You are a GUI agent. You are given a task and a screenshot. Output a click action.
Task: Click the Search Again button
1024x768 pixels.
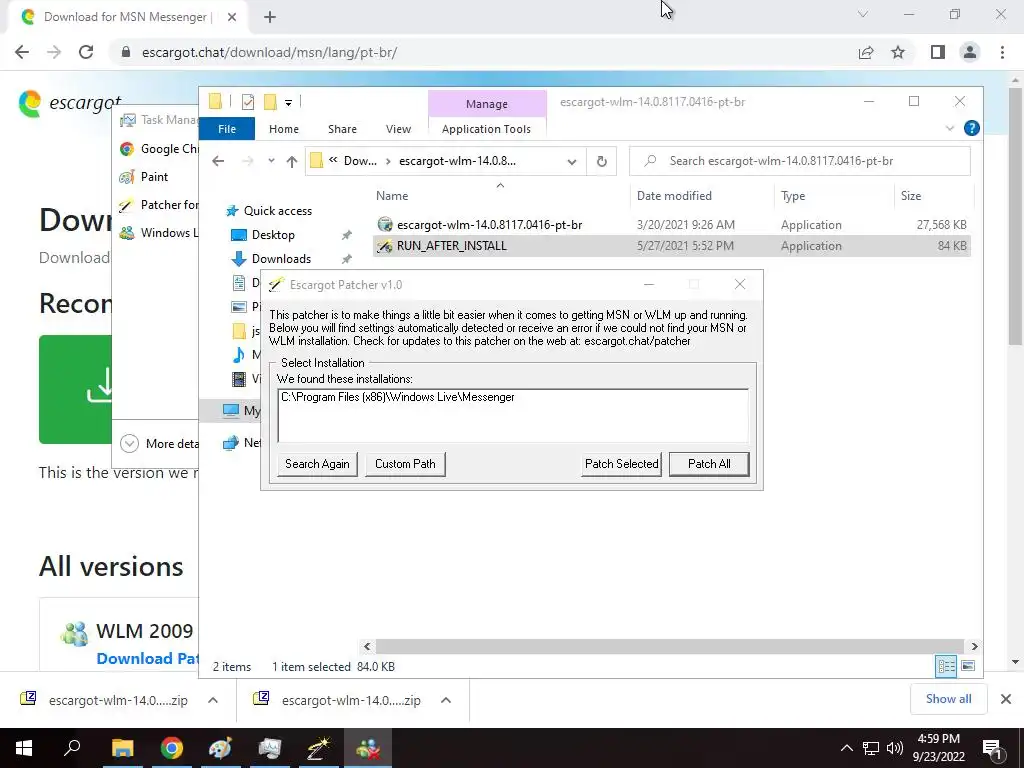click(317, 464)
